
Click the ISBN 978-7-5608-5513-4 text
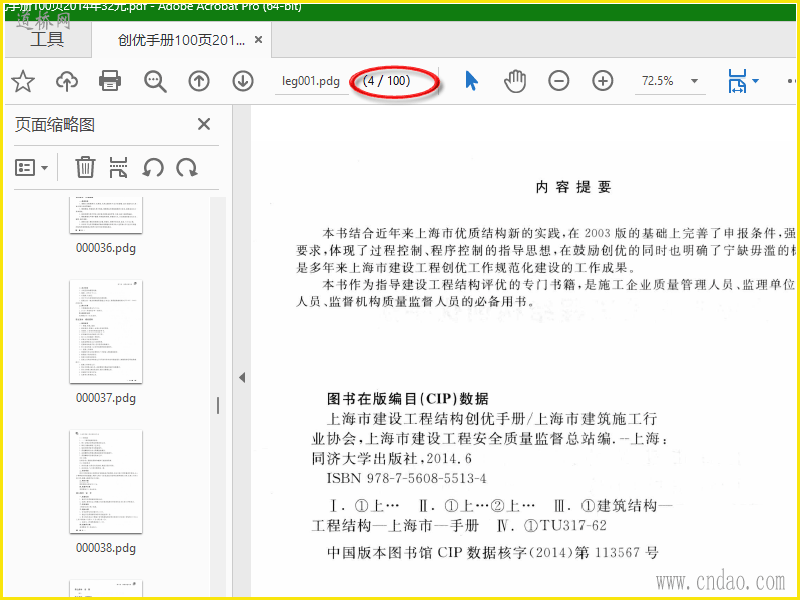[406, 479]
